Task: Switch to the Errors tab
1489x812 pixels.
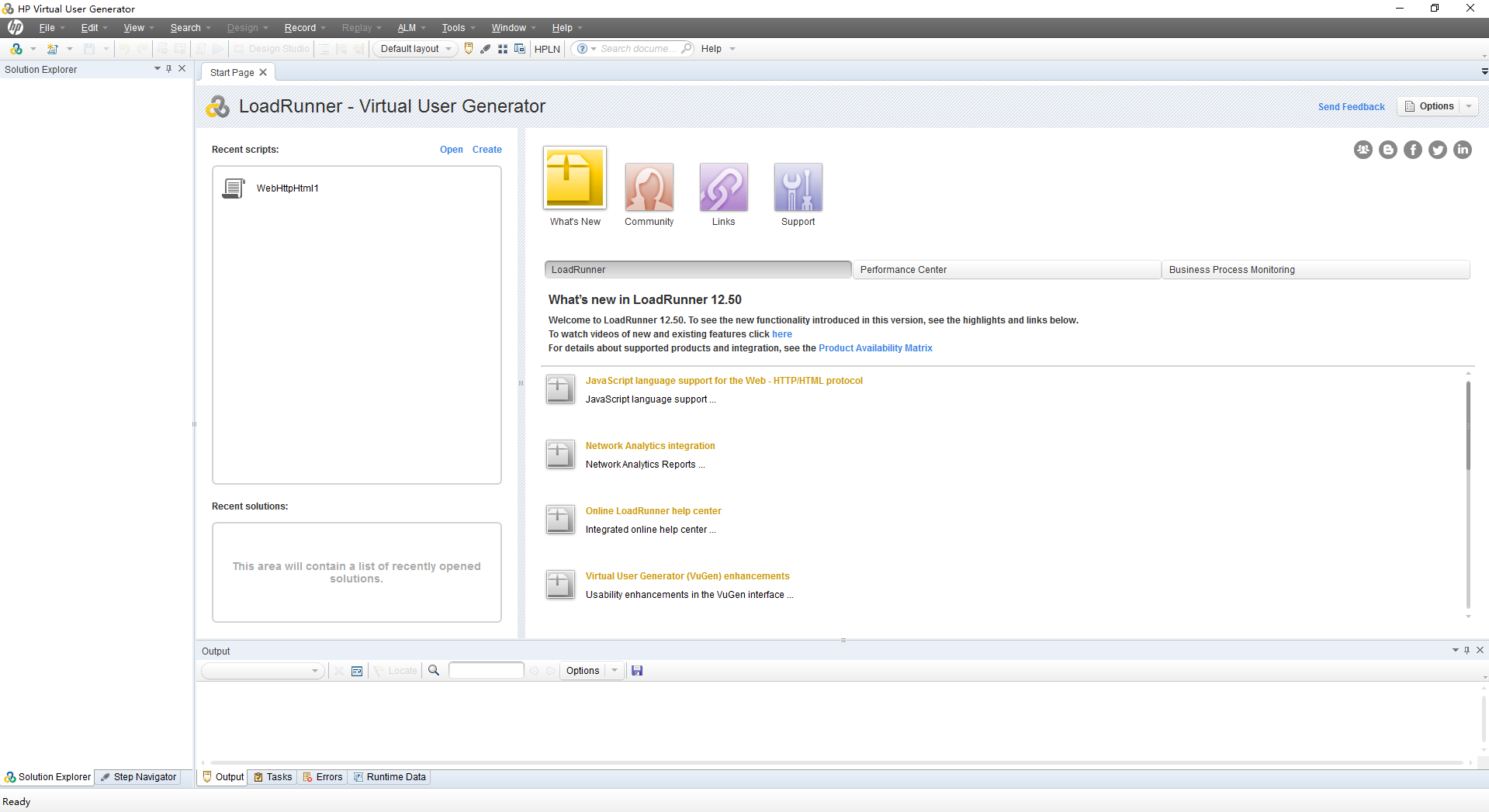Action: (323, 777)
